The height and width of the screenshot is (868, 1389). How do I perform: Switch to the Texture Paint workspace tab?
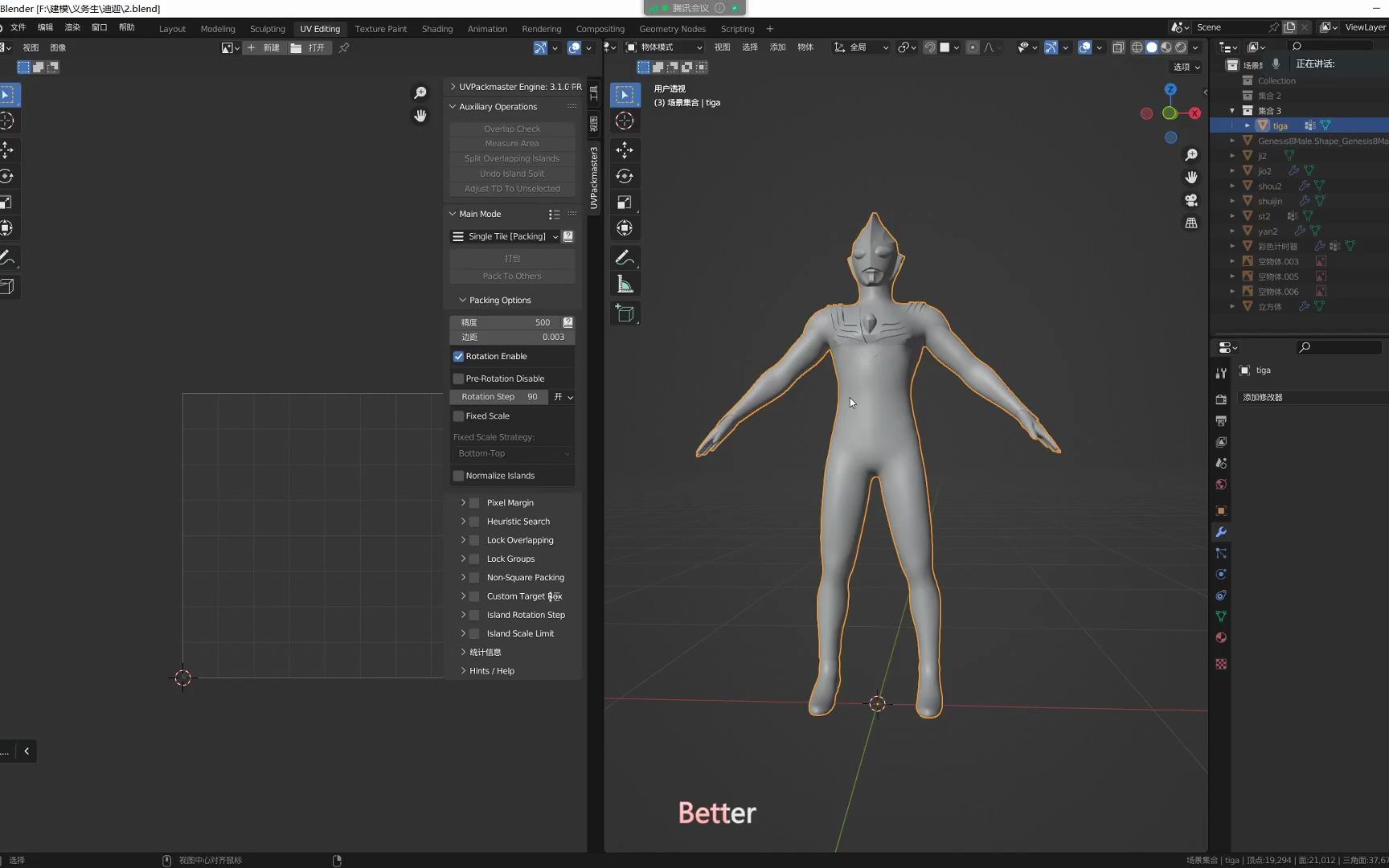(x=380, y=29)
